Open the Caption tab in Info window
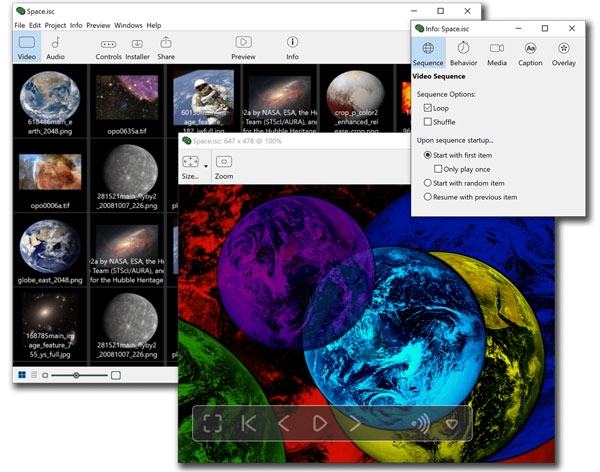This screenshot has width=600, height=472. (x=530, y=54)
